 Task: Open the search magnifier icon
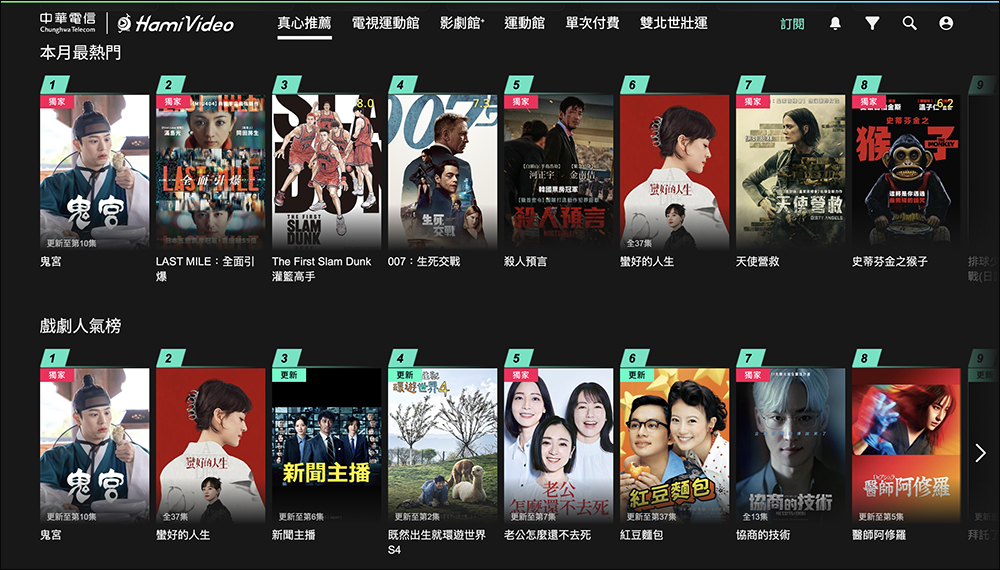(x=909, y=24)
